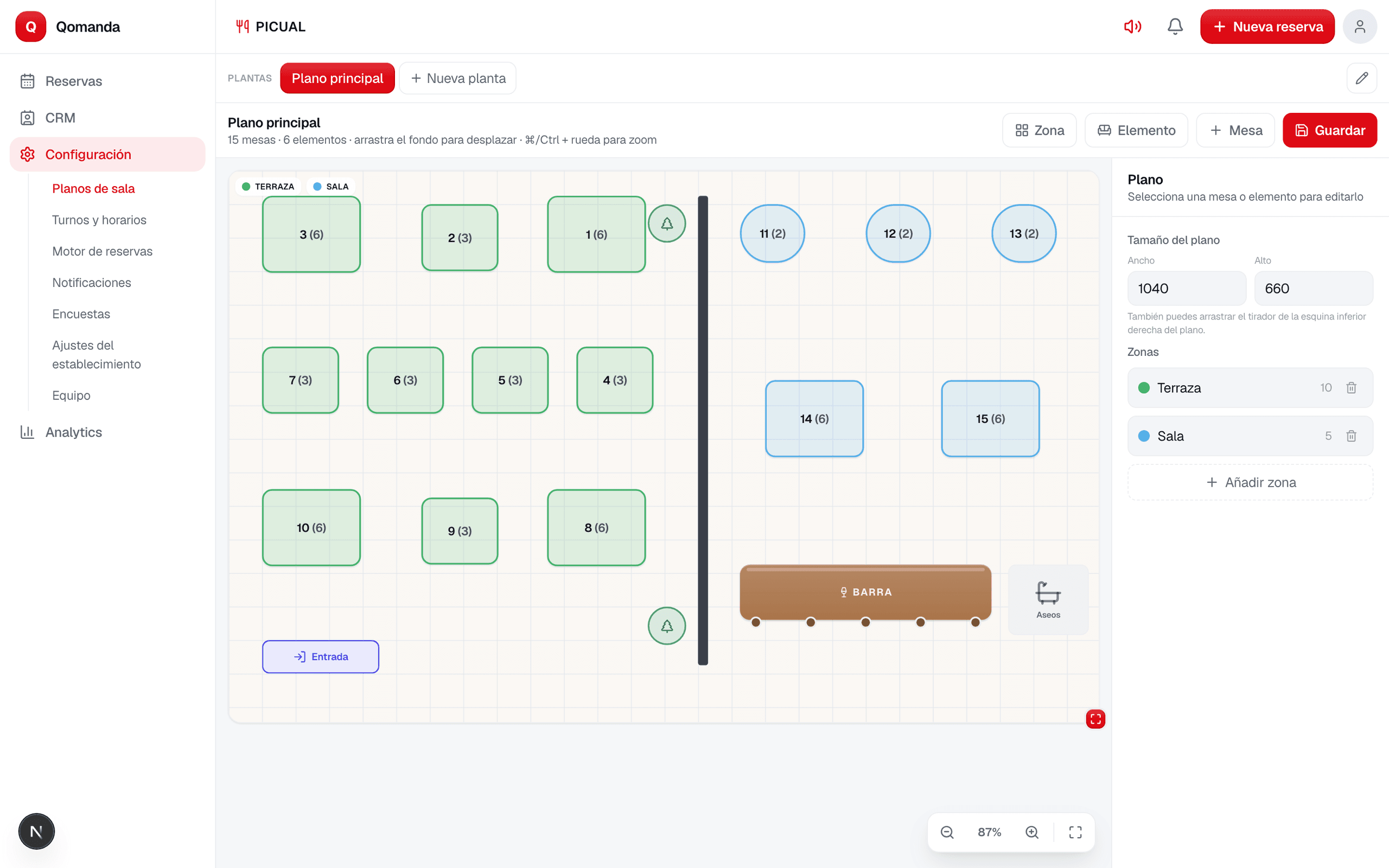Screen dimensions: 1389x868
Task: Click the red resize handle of the plan
Action: 1095,719
